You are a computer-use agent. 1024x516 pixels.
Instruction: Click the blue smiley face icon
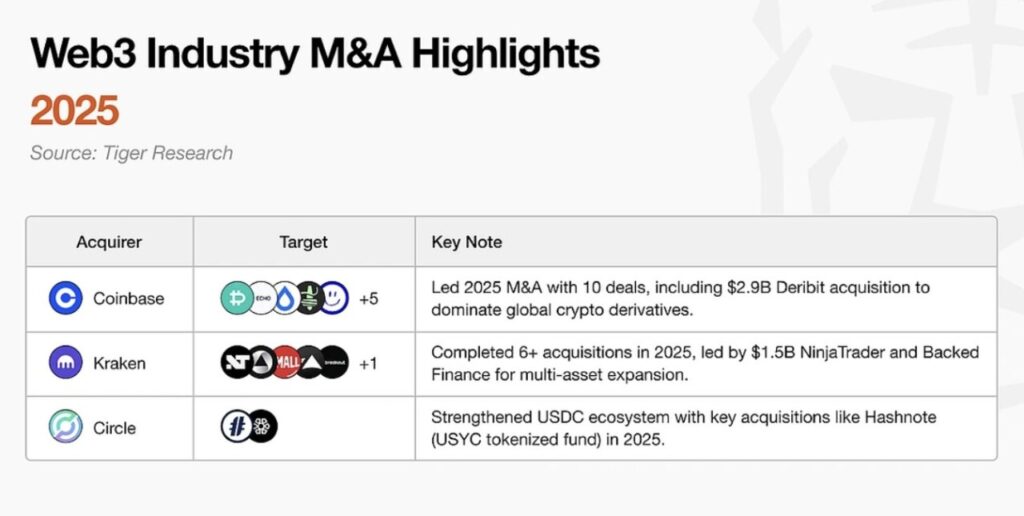[x=333, y=298]
